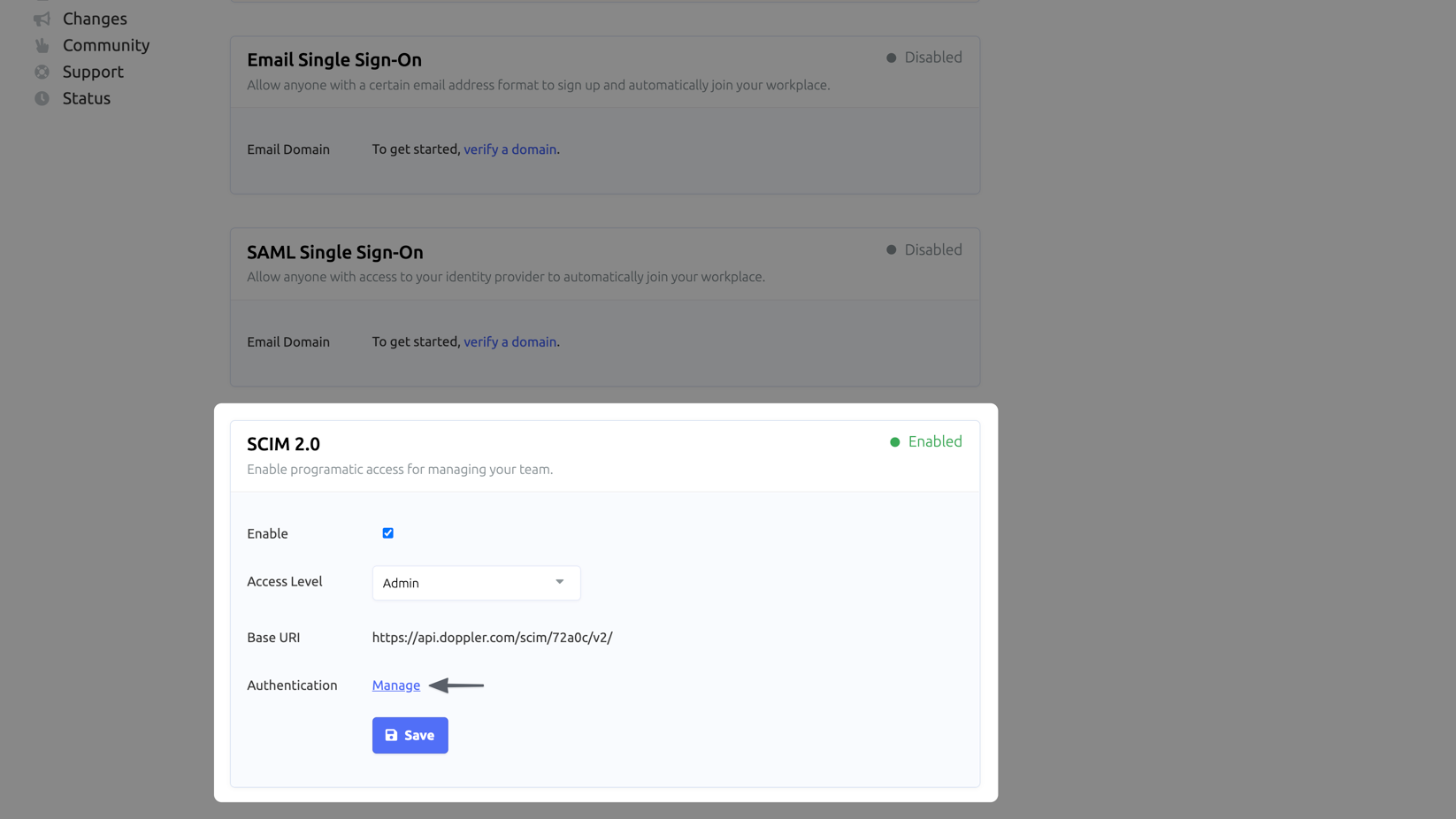Viewport: 1456px width, 819px height.
Task: Click the Support lifebuoy icon
Action: point(42,72)
